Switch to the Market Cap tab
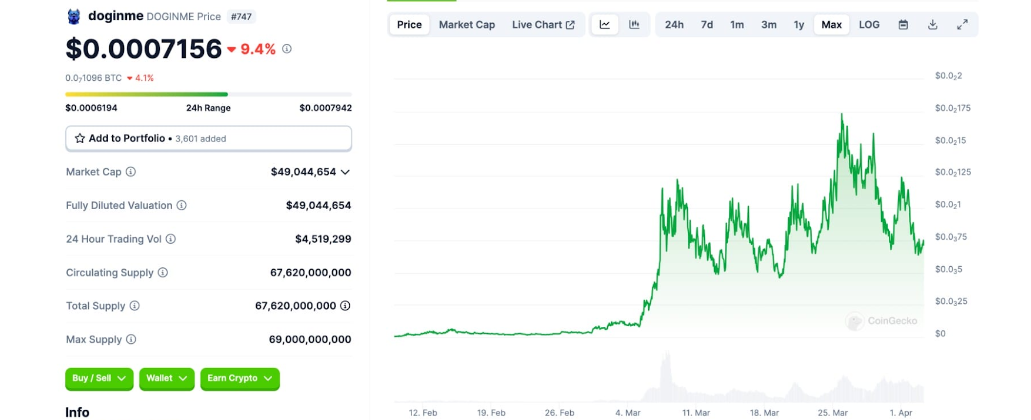 [x=467, y=25]
